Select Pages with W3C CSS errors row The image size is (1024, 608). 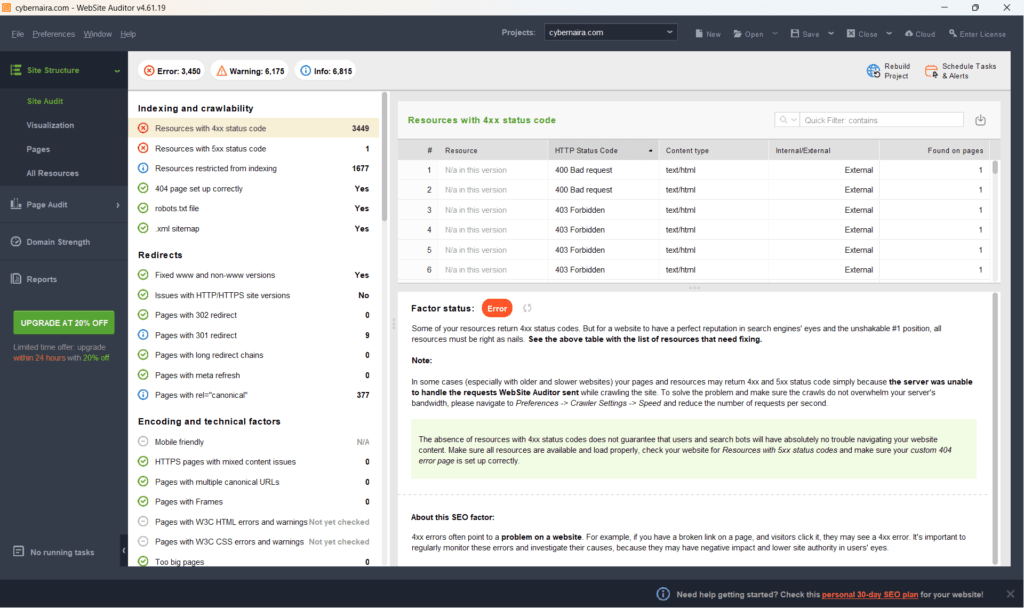[254, 541]
